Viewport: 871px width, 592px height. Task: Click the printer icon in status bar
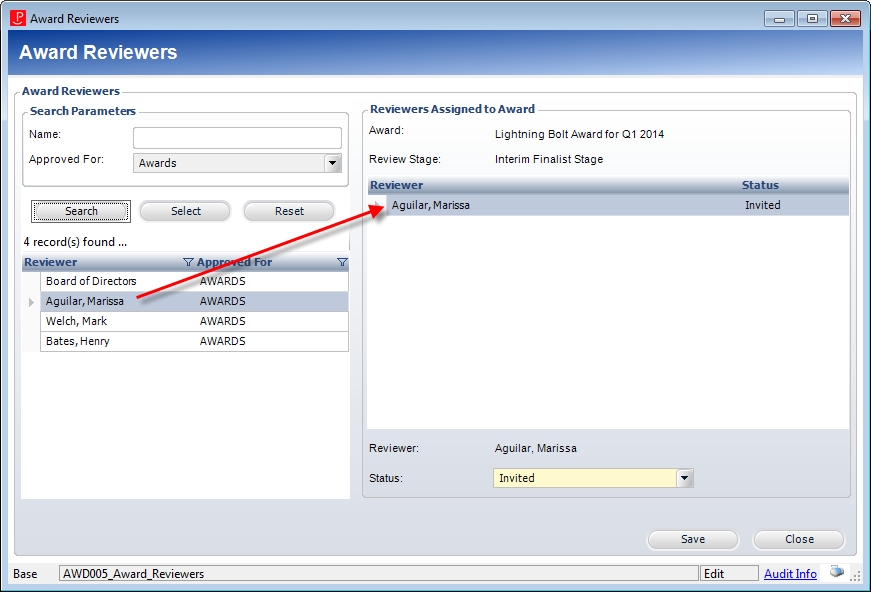point(837,571)
